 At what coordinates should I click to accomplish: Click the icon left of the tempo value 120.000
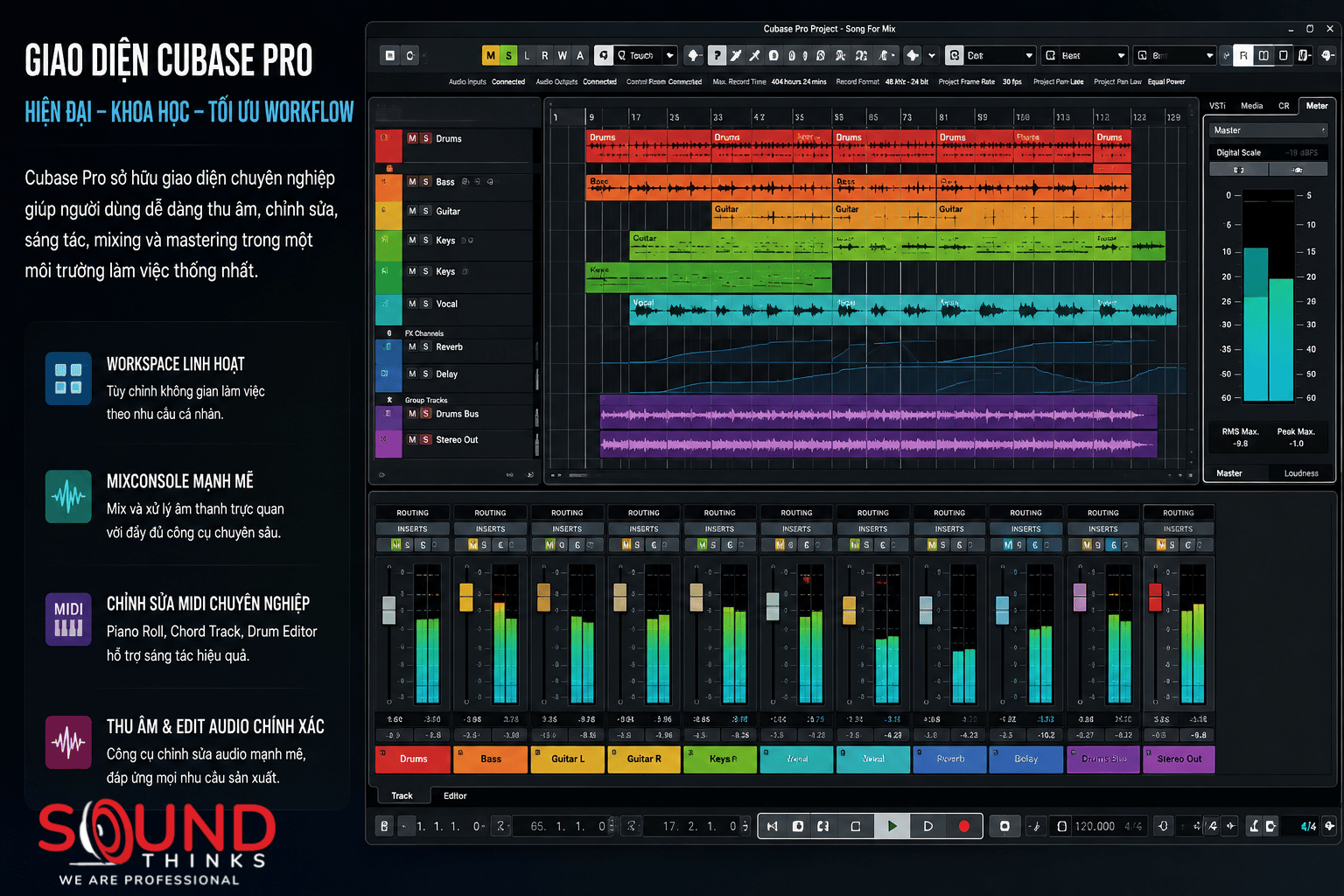coord(1061,826)
